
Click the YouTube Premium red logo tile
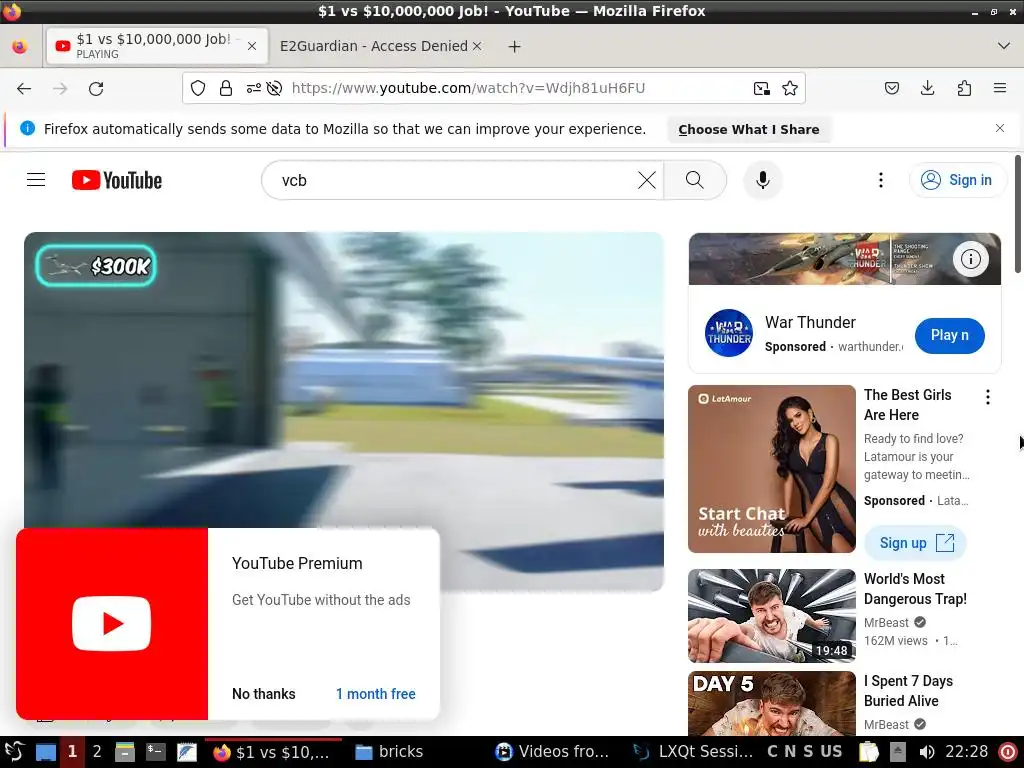point(112,624)
